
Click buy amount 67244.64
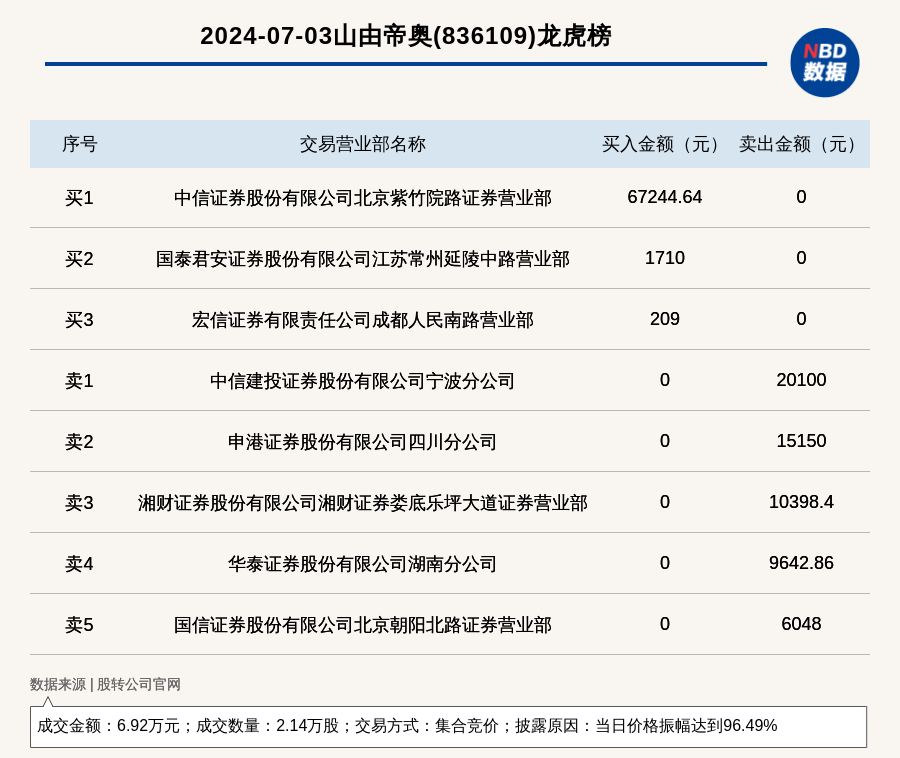[x=665, y=197]
